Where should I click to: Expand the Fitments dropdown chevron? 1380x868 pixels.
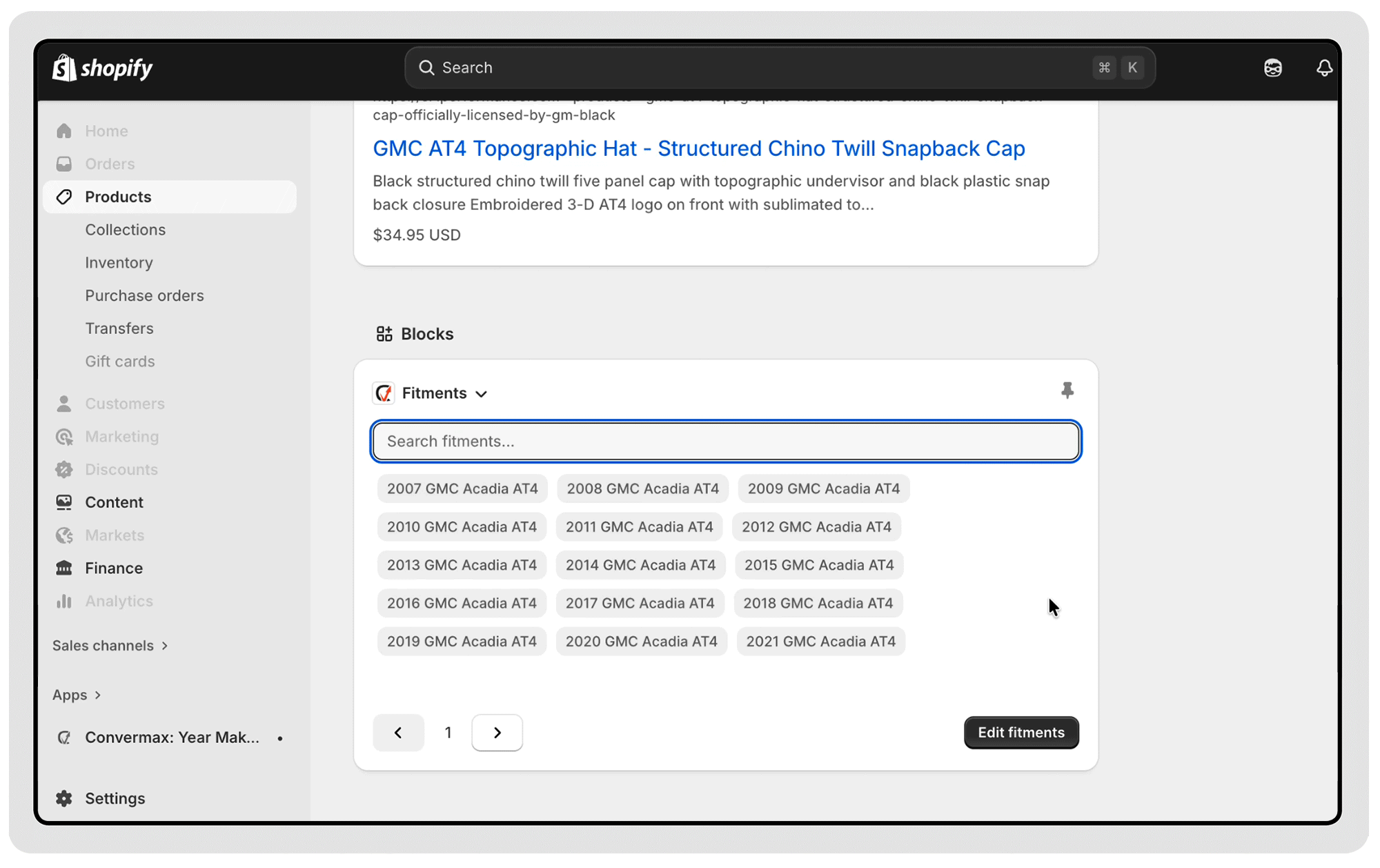coord(482,394)
